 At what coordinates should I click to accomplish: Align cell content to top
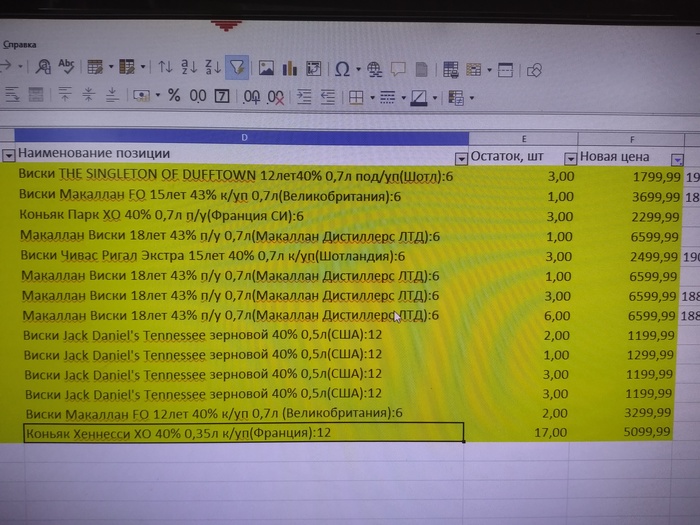tap(65, 95)
